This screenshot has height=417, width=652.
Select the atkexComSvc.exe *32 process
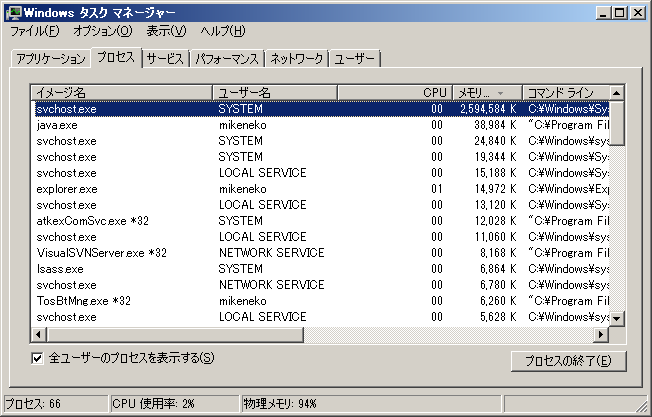320,221
